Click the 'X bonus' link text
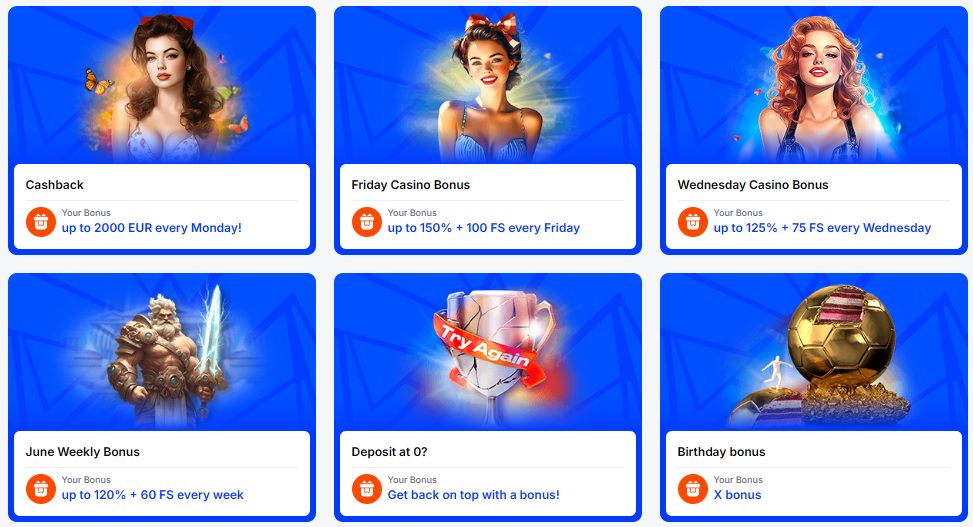Viewport: 973px width, 527px height. point(737,495)
